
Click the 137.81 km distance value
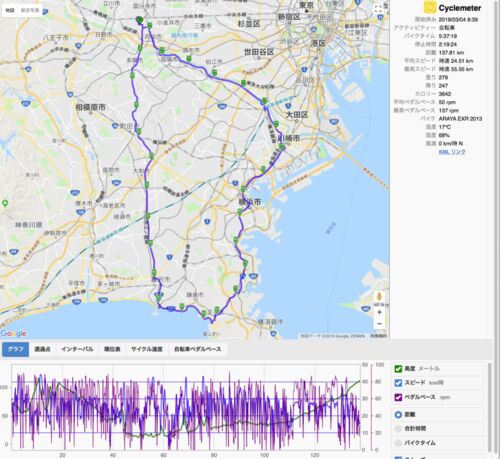(x=451, y=53)
